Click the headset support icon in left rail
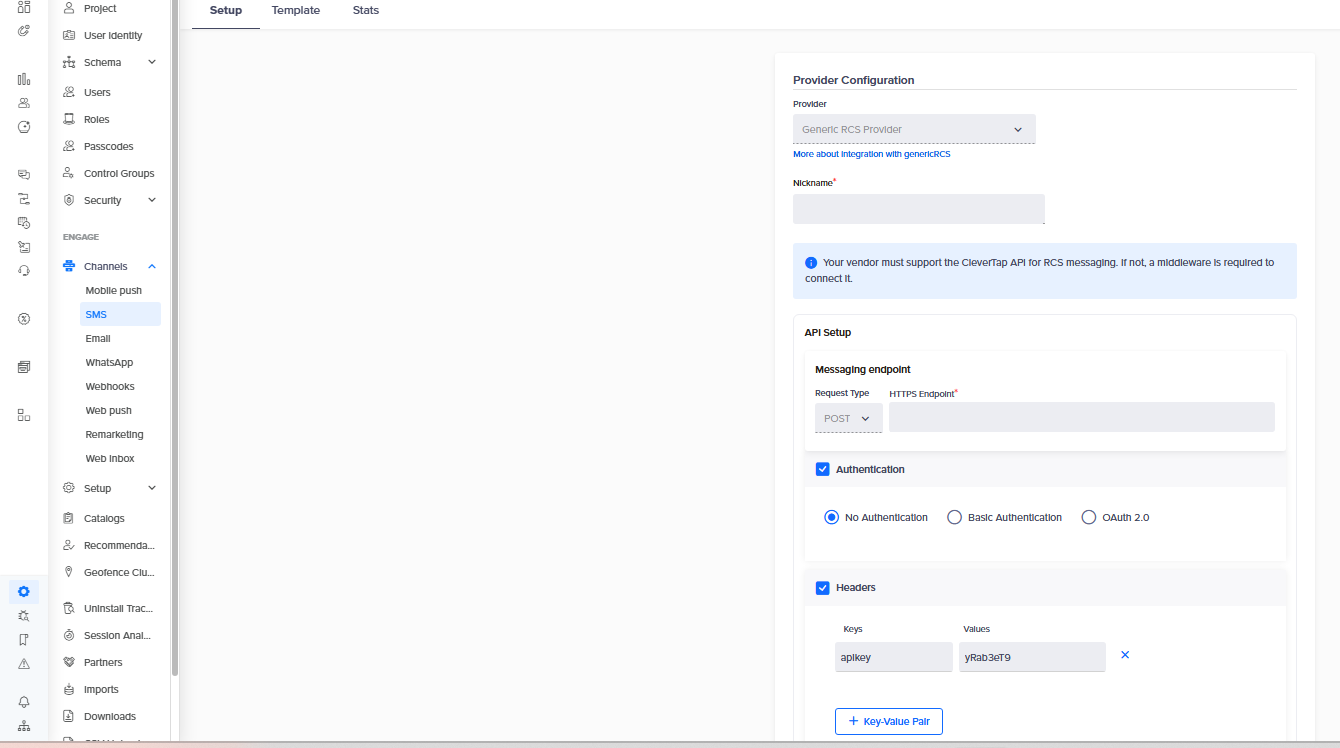 tap(24, 270)
